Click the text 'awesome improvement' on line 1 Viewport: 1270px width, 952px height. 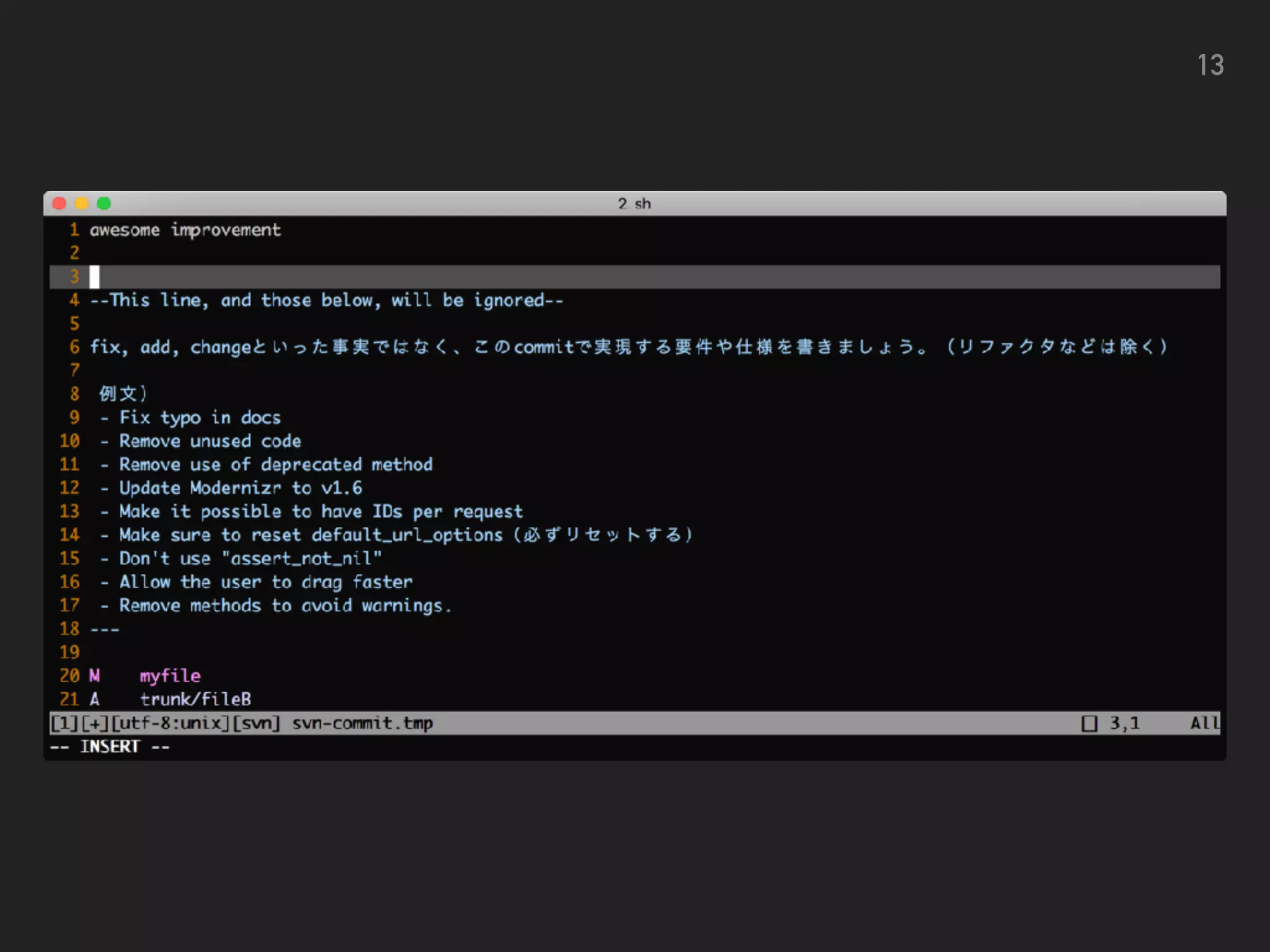(x=185, y=230)
